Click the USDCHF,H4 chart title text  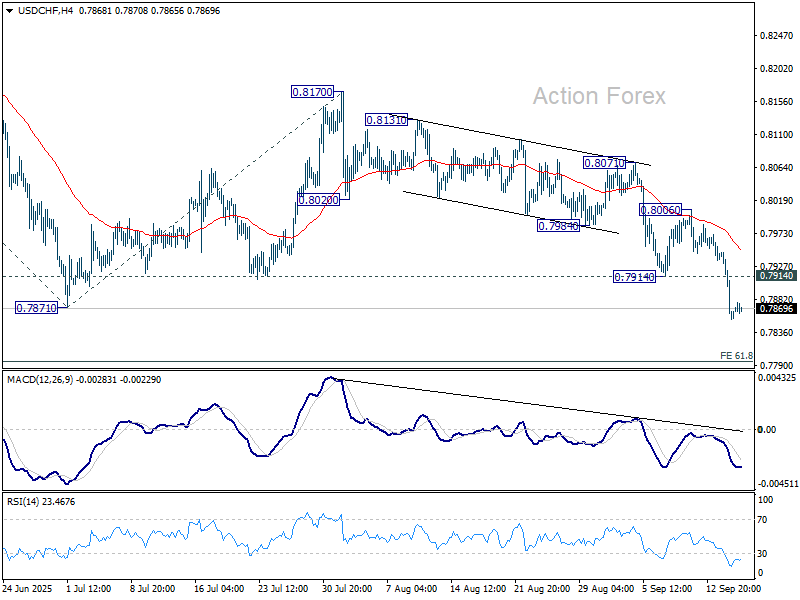click(45, 11)
